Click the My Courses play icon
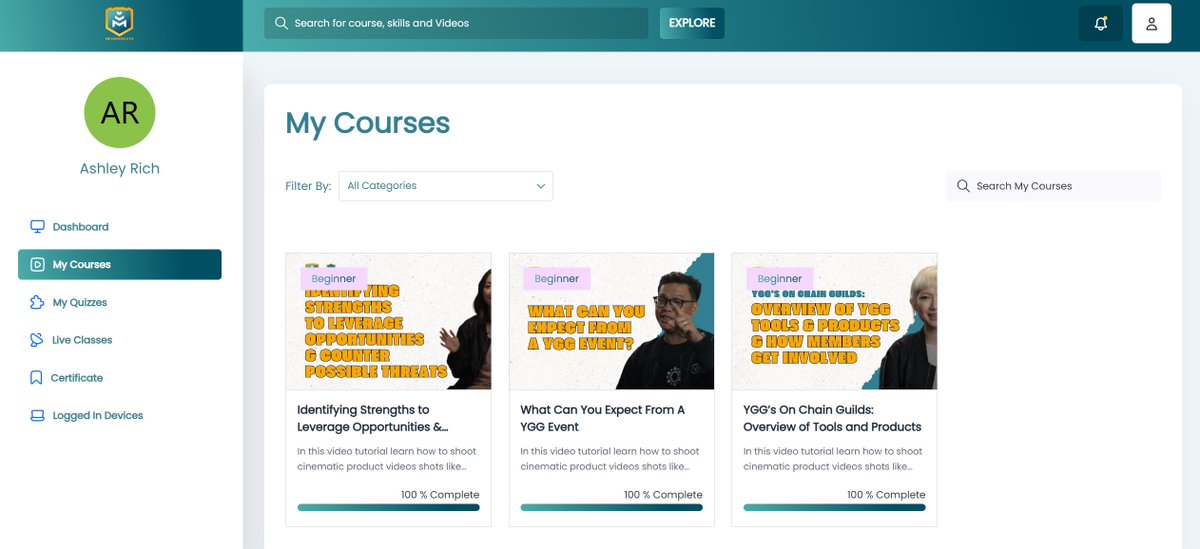This screenshot has width=1200, height=549. (x=37, y=265)
